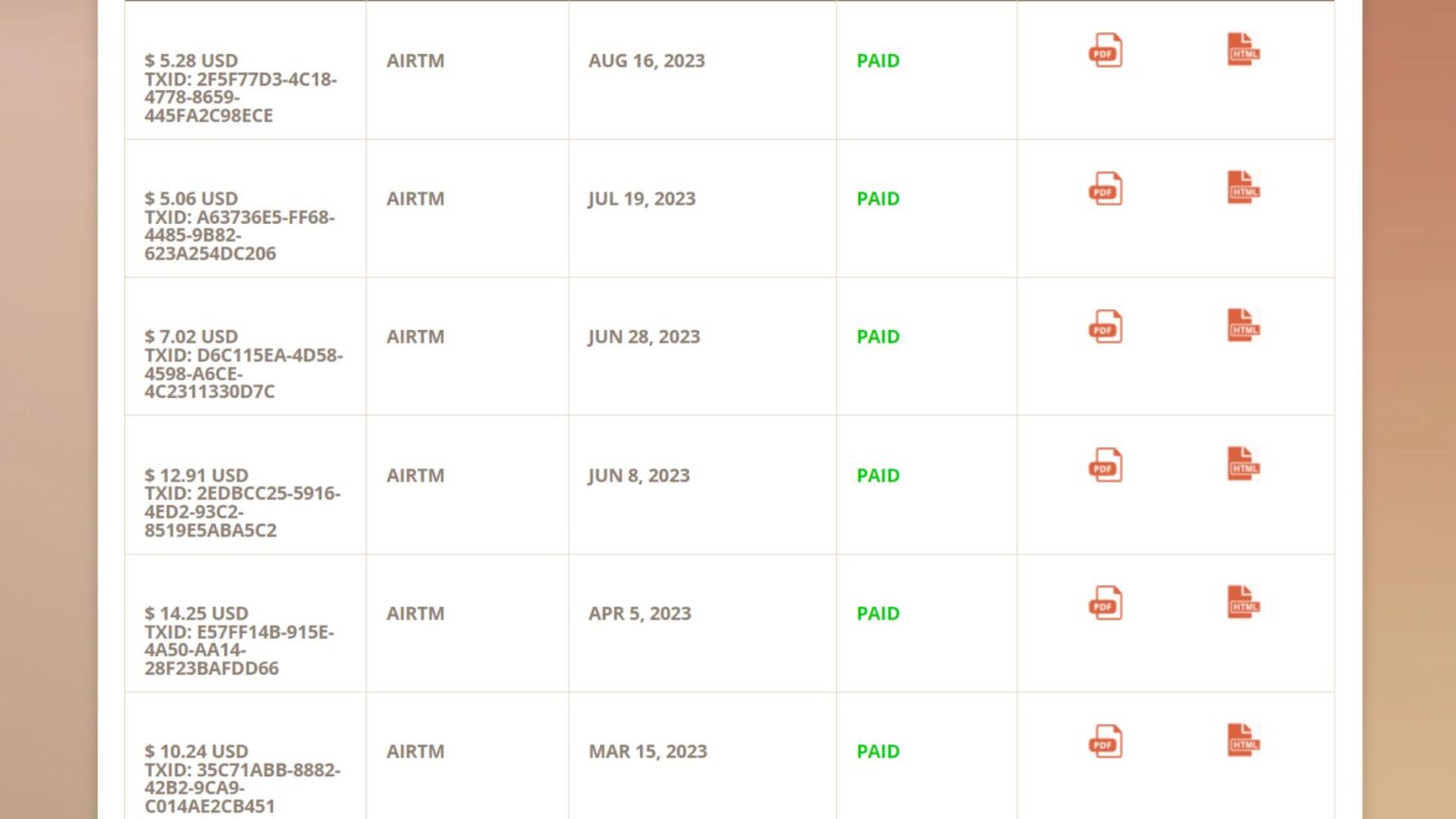The height and width of the screenshot is (819, 1456).
Task: Click the JUN 28, 2023 date cell
Action: pyautogui.click(x=644, y=337)
